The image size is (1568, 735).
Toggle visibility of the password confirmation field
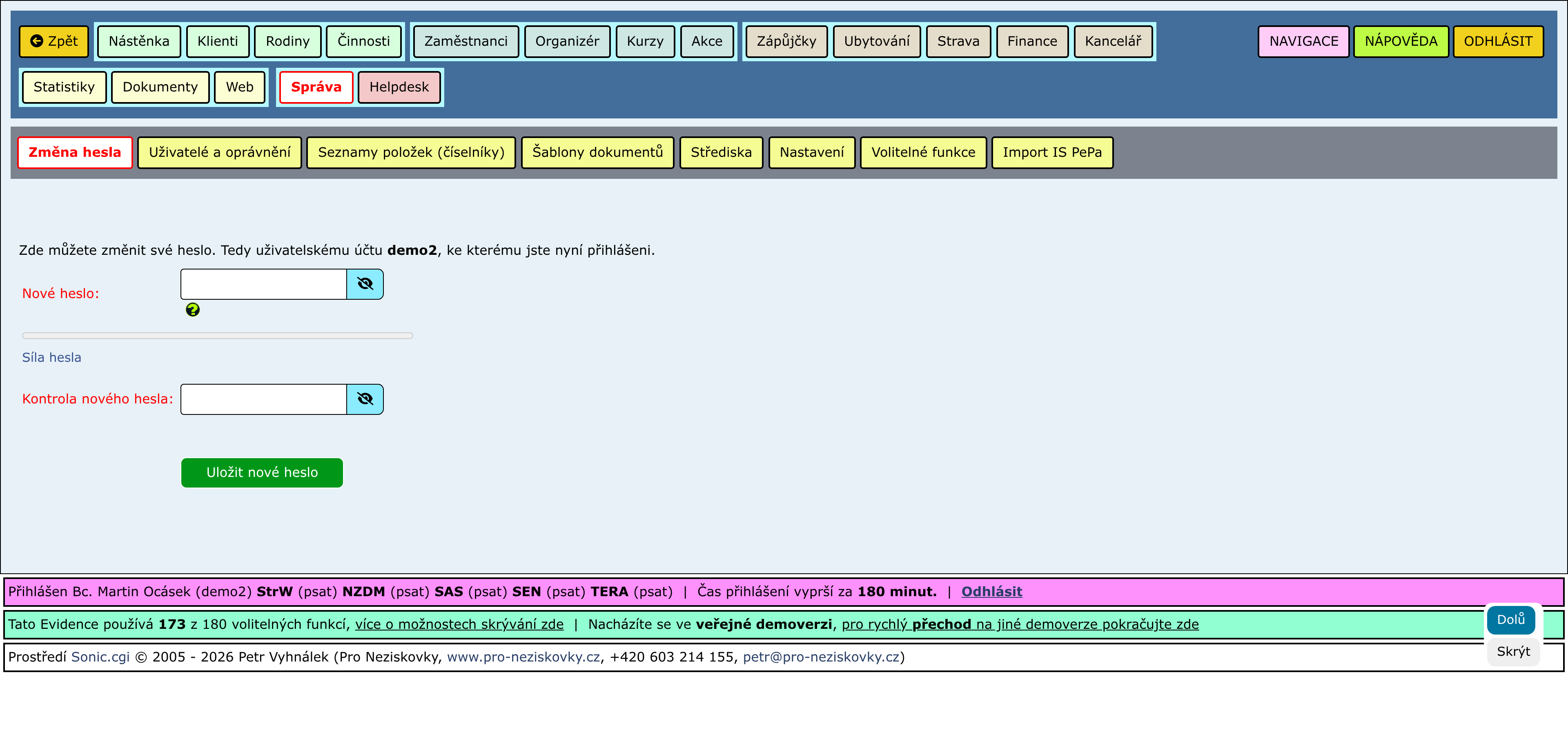click(x=365, y=399)
